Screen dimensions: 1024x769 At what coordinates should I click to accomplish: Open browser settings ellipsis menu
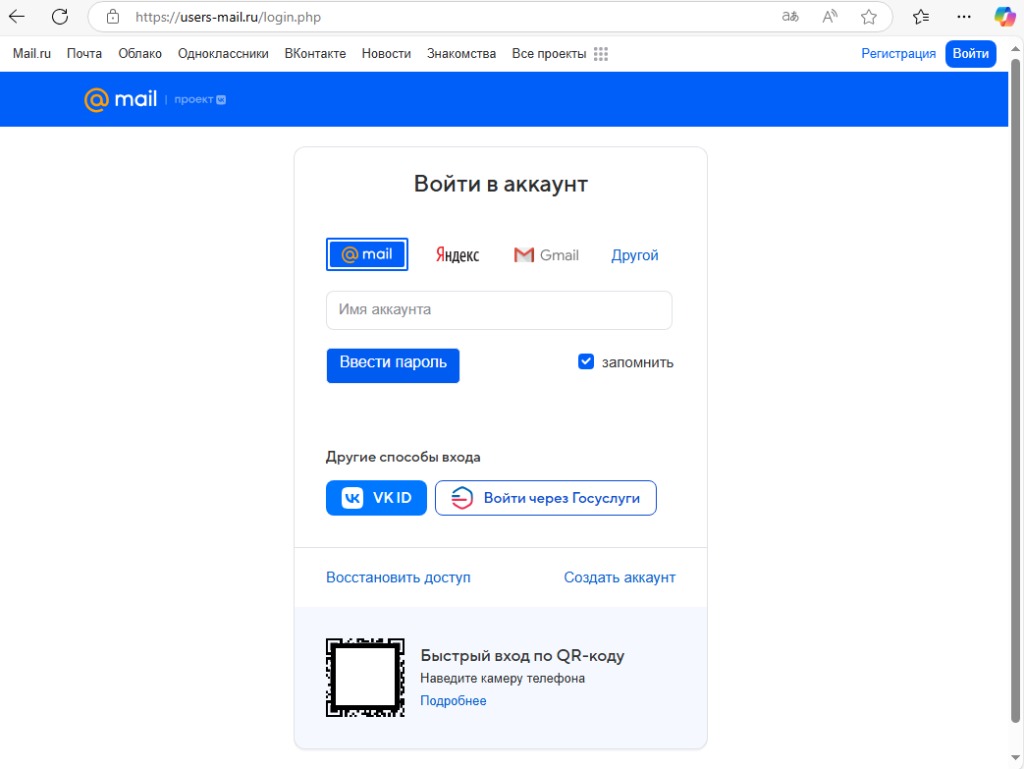(964, 17)
